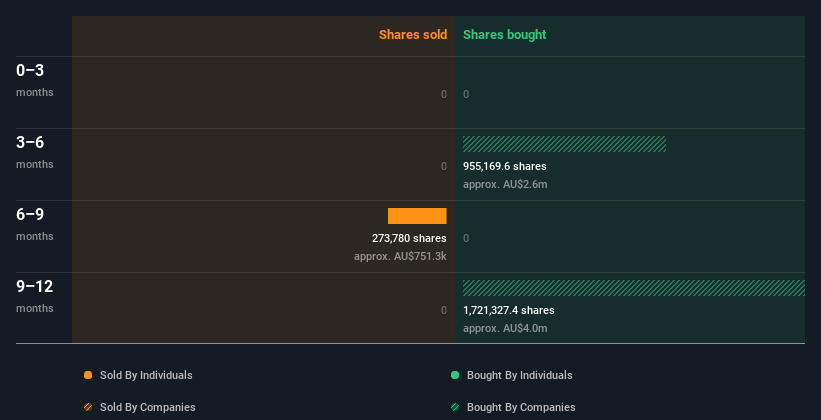Click the shares bought 0 in 0–3 months row

tap(466, 94)
